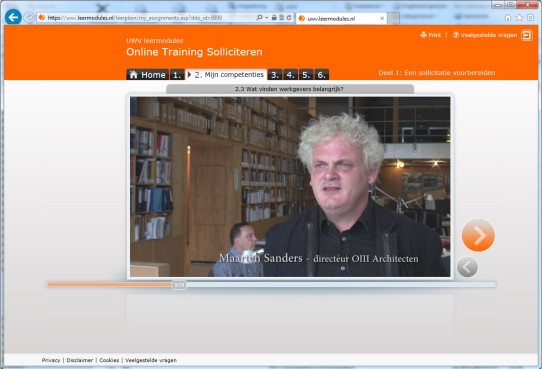This screenshot has height=369, width=542.
Task: Click the browser forward arrow button
Action: pos(29,17)
